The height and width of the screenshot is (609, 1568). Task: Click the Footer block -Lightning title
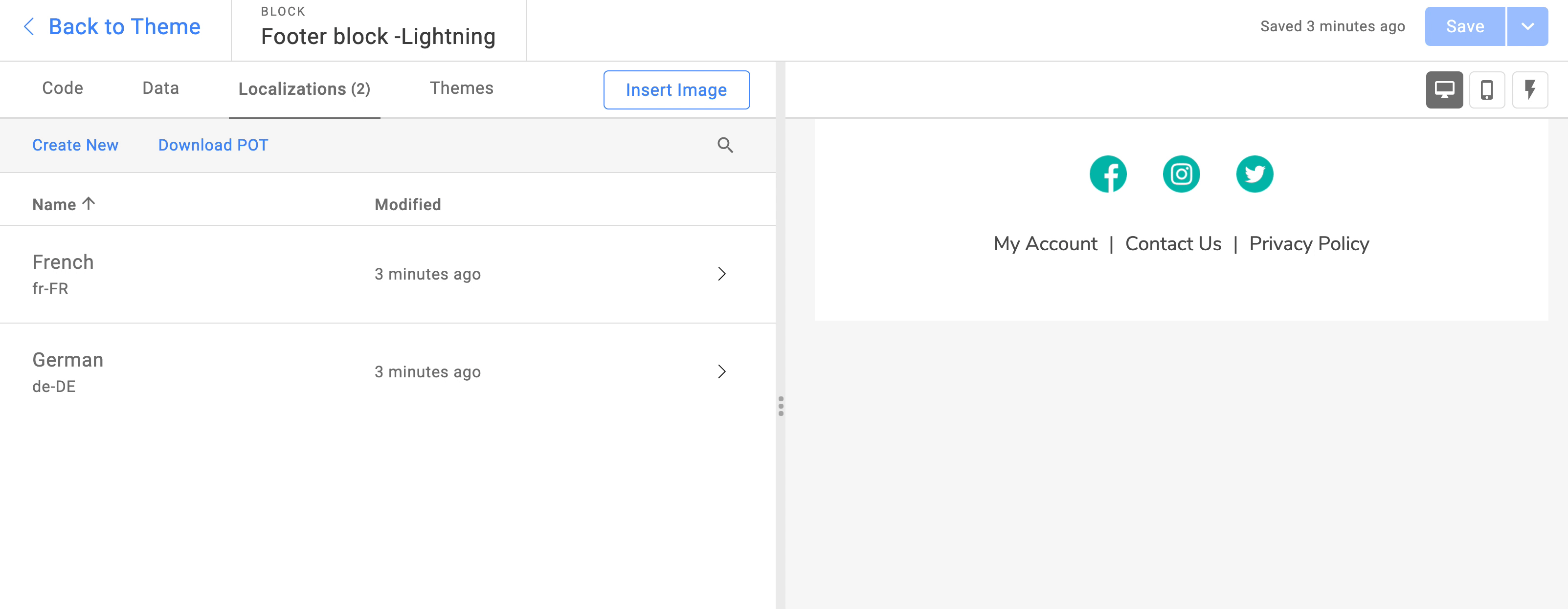coord(378,37)
